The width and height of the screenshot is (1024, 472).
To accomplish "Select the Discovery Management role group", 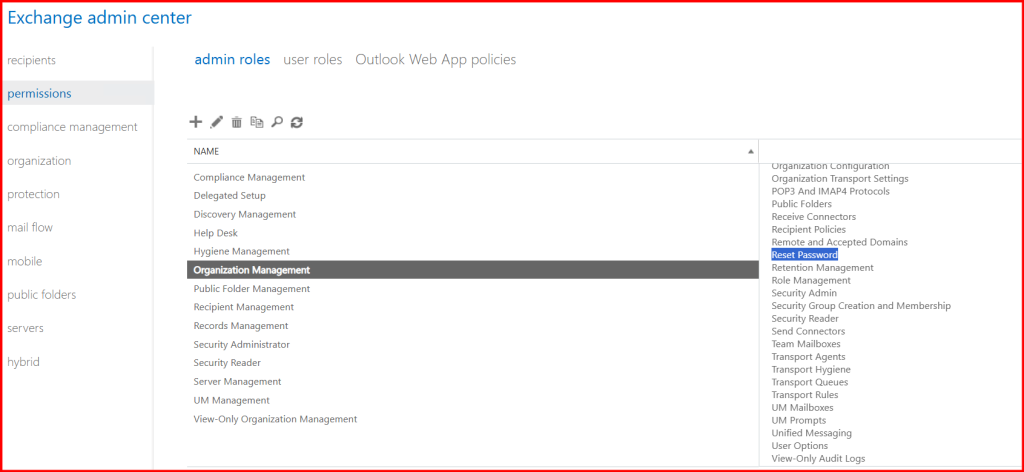I will point(244,214).
